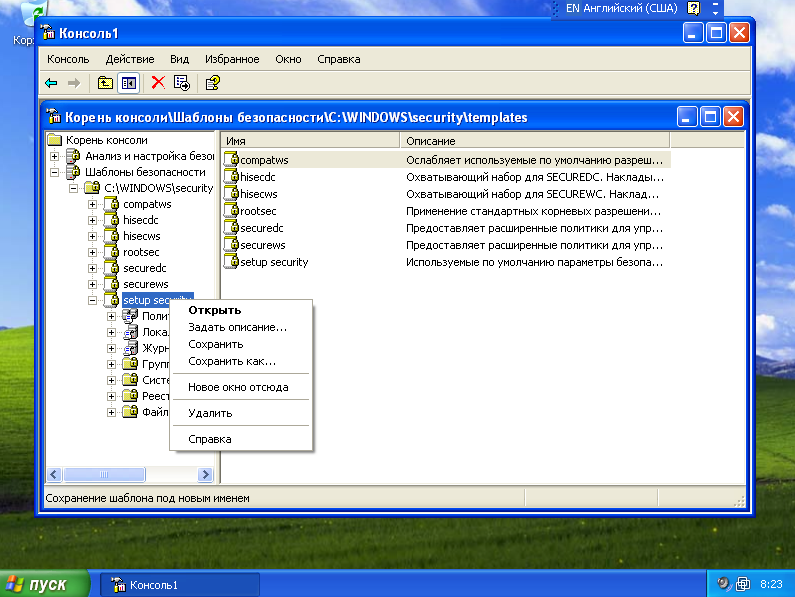Image resolution: width=795 pixels, height=597 pixels.
Task: Click the red Delete X toolbar icon
Action: pos(158,82)
